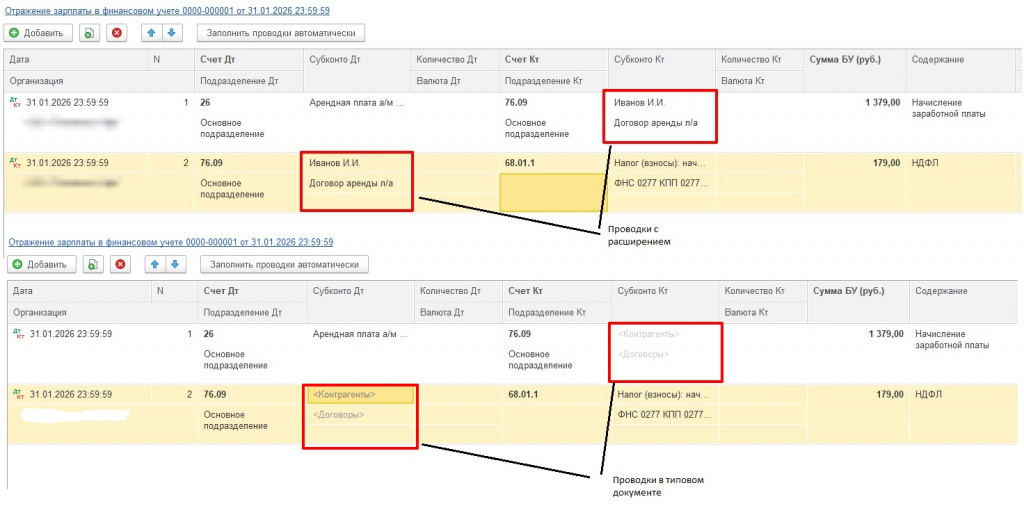Image resolution: width=1024 pixels, height=506 pixels.
Task: Select Договор аренды л/а in Начисление заработной платы row
Action: click(656, 122)
